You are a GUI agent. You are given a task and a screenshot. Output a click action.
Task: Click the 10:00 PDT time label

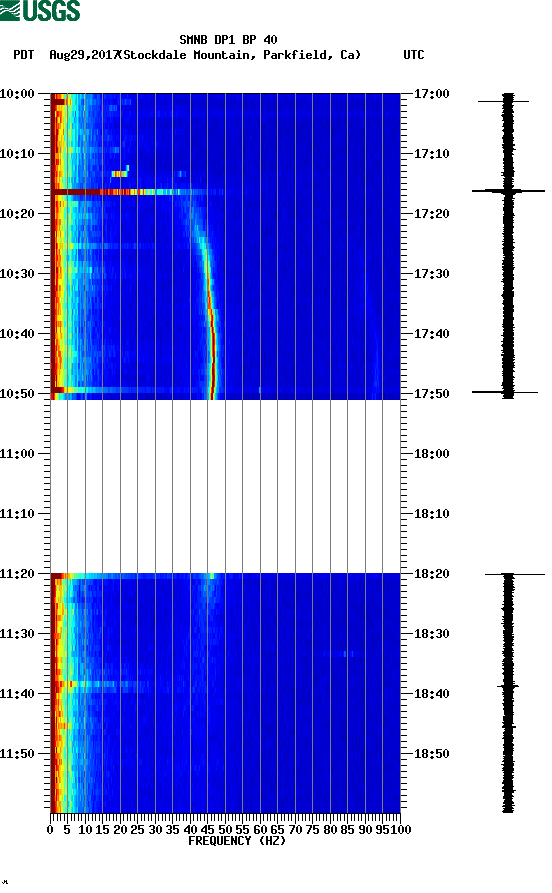(17, 93)
